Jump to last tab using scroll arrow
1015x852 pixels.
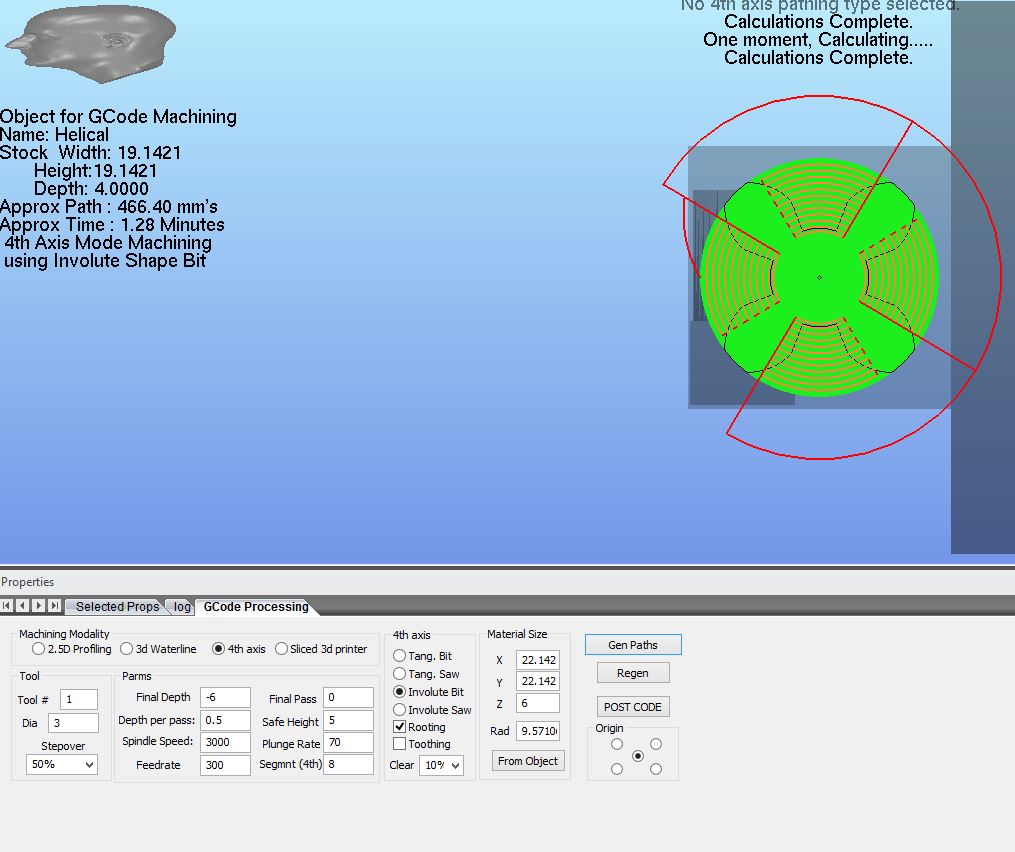[x=54, y=606]
